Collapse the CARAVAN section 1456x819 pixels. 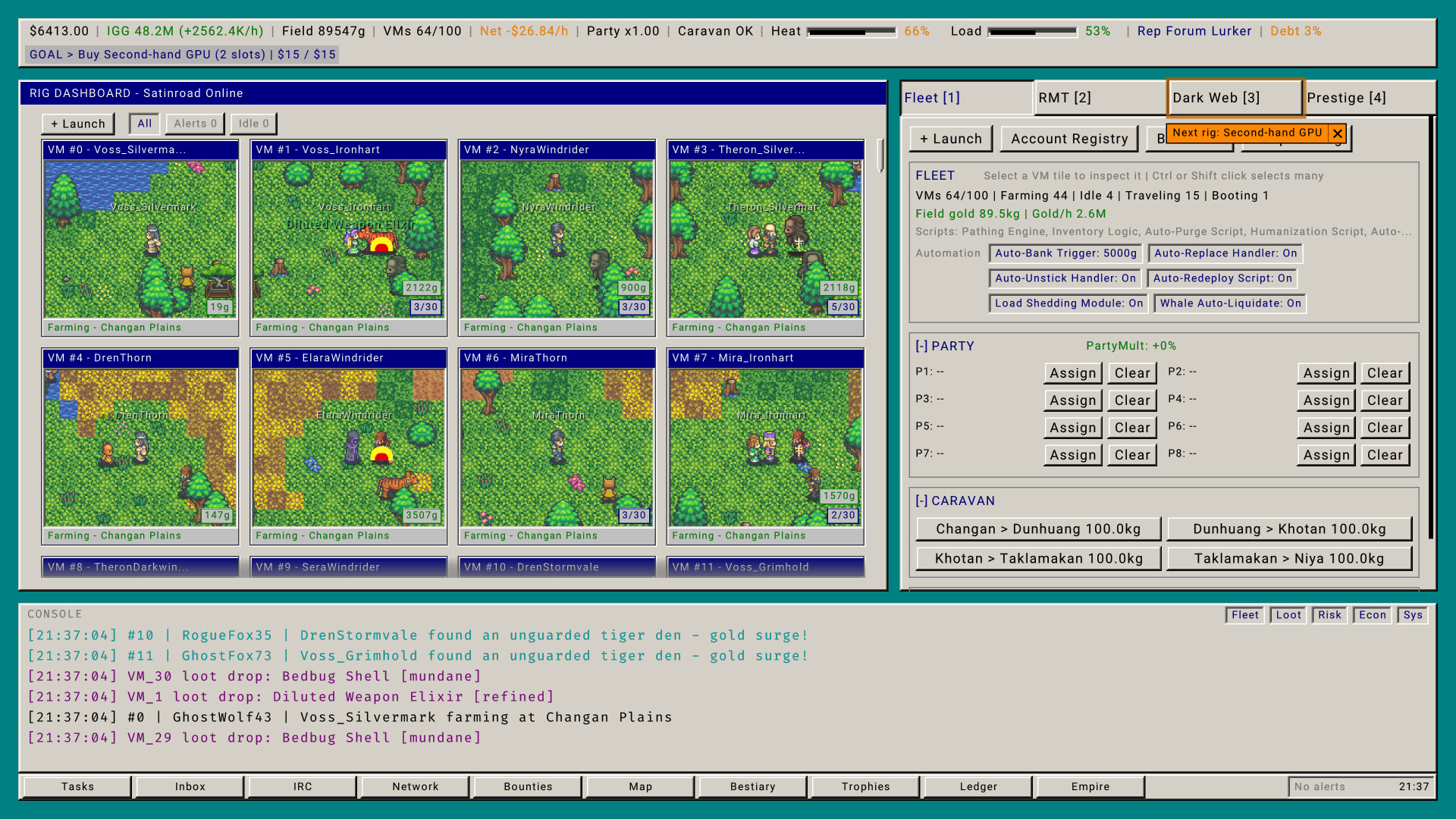coord(921,500)
